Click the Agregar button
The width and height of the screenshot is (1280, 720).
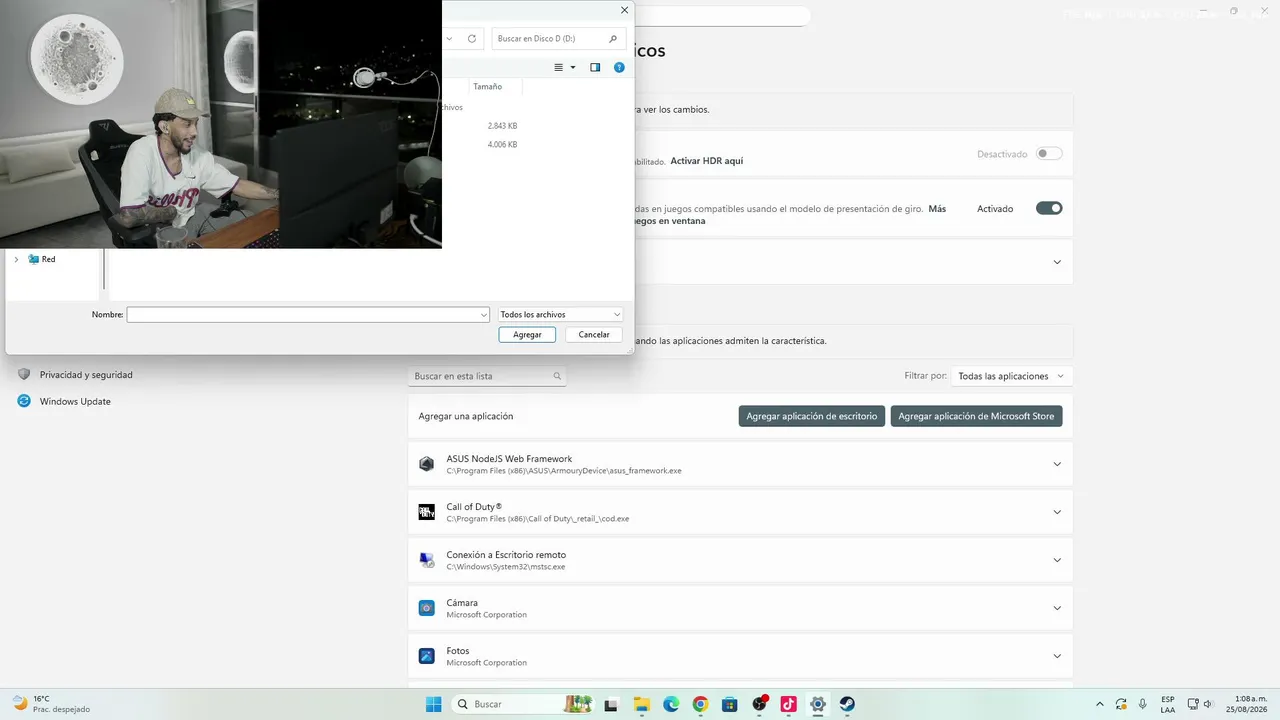tap(527, 334)
